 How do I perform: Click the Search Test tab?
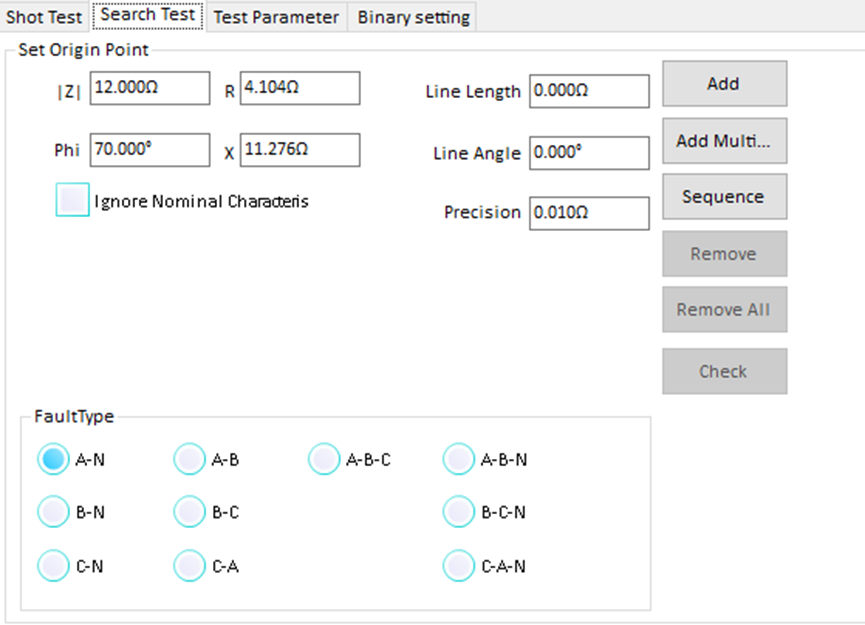click(x=148, y=16)
